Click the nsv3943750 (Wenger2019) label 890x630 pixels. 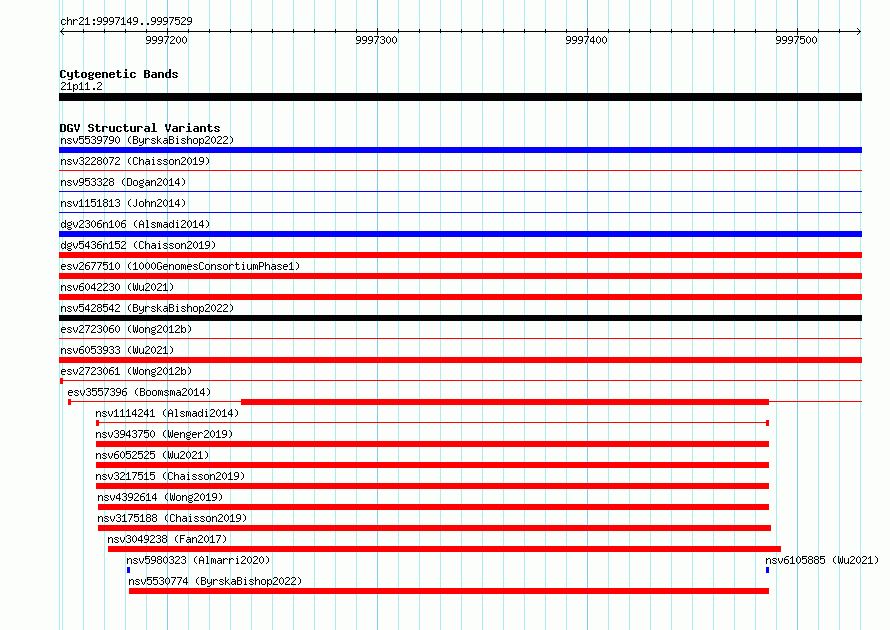[x=164, y=434]
